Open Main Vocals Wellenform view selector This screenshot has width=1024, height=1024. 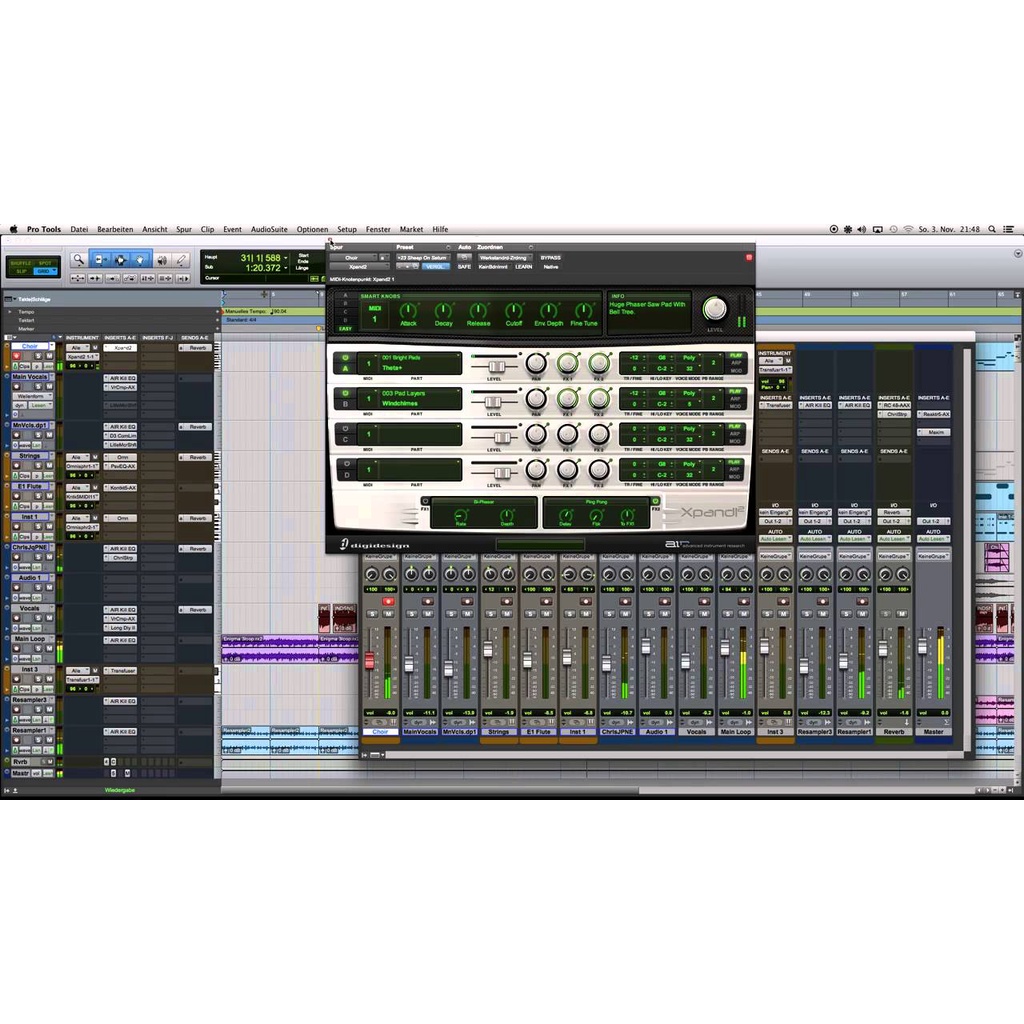point(33,396)
